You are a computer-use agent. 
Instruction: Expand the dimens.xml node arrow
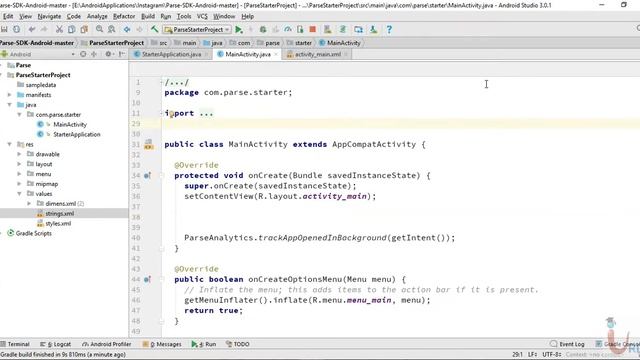29,203
